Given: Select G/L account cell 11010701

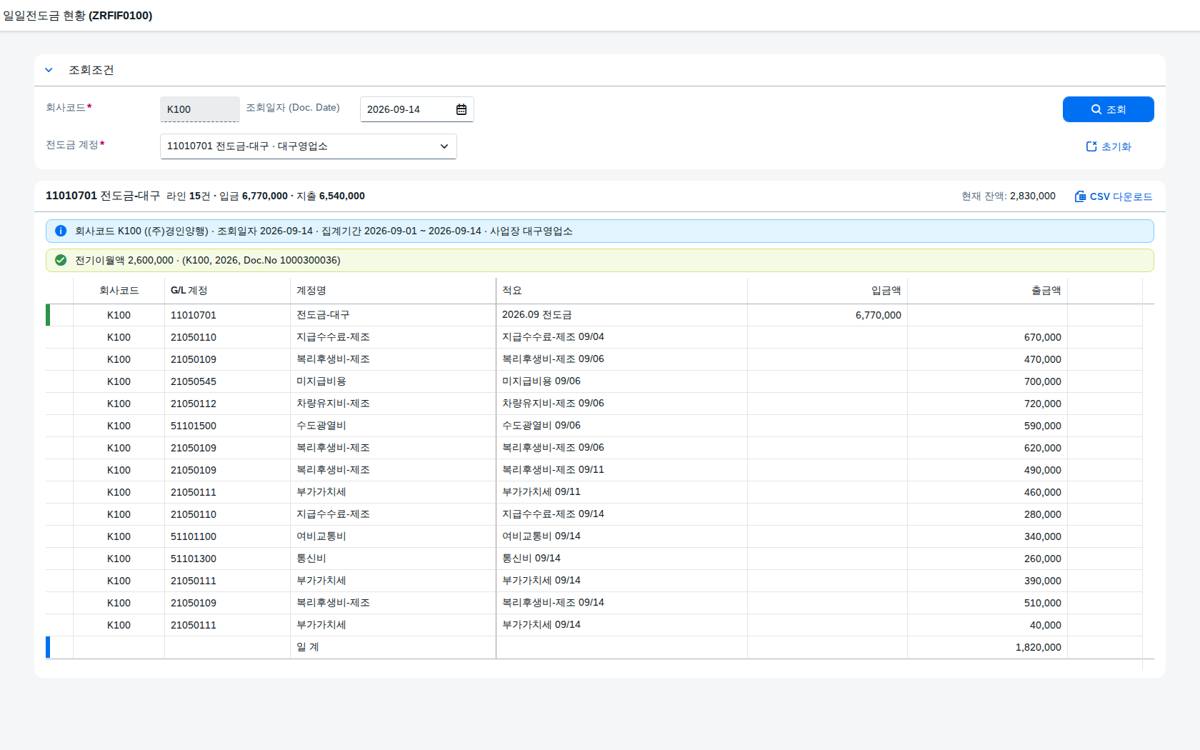Looking at the screenshot, I should pyautogui.click(x=227, y=315).
